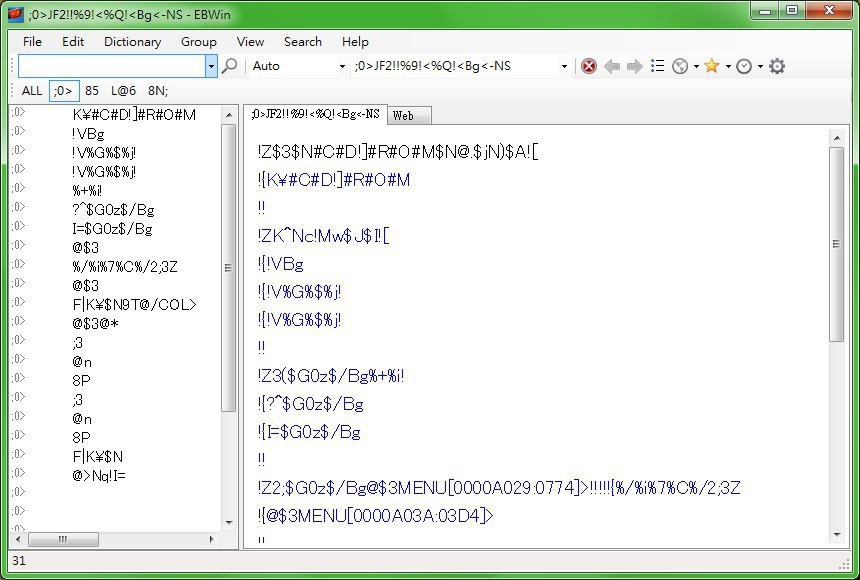This screenshot has height=580, width=860.
Task: Click the star favorites icon
Action: point(712,66)
